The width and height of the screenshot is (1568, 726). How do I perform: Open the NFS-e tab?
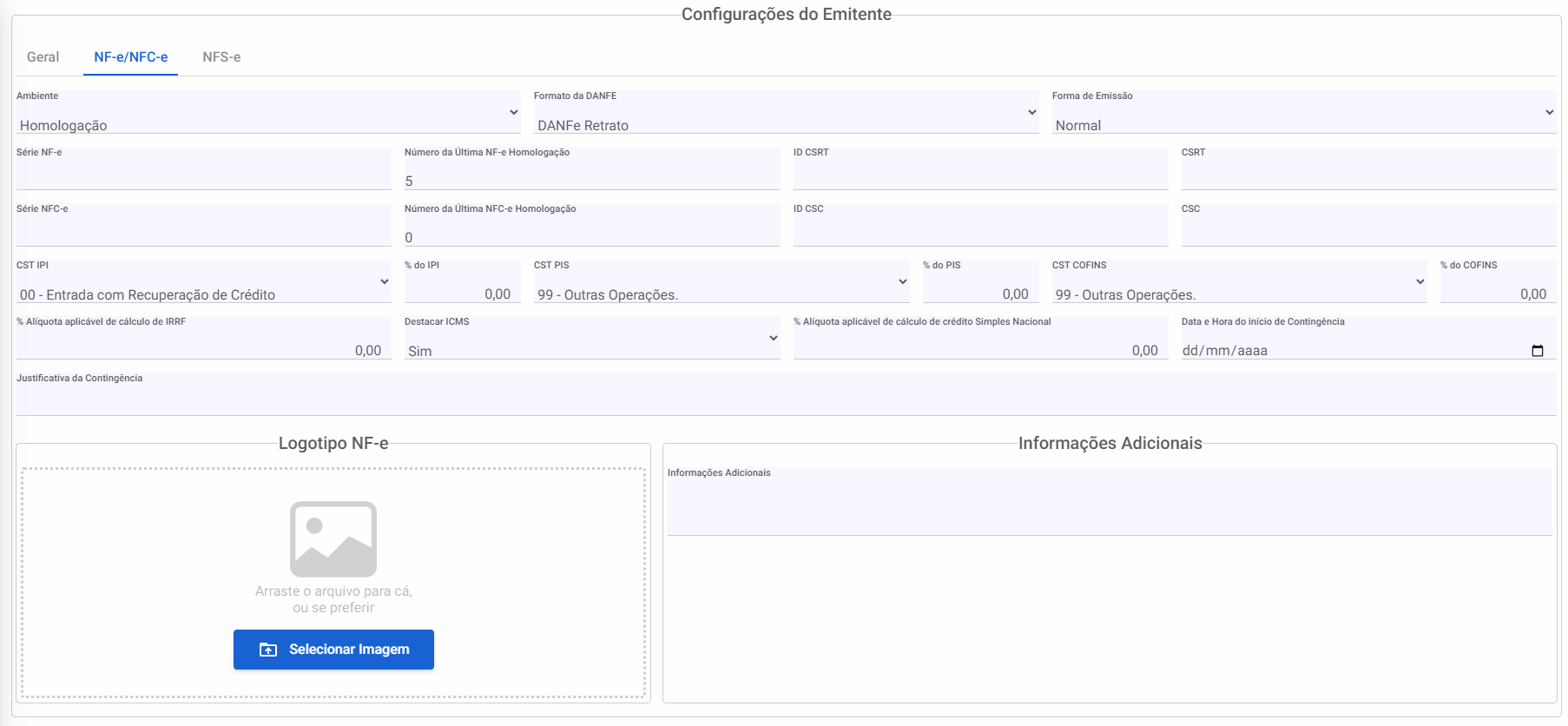(221, 57)
